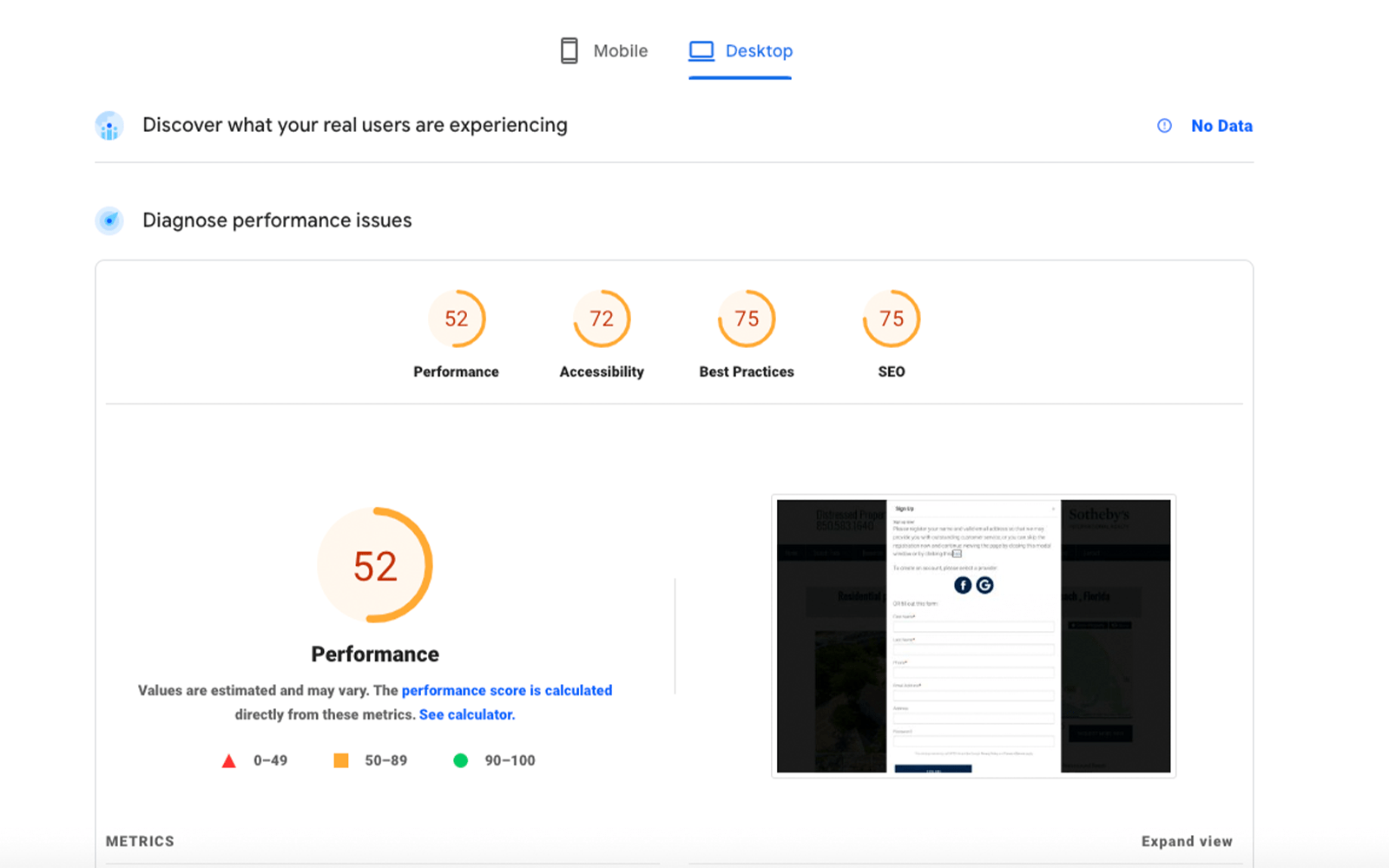Click the desktop laptop icon
The width and height of the screenshot is (1389, 868).
(x=701, y=51)
